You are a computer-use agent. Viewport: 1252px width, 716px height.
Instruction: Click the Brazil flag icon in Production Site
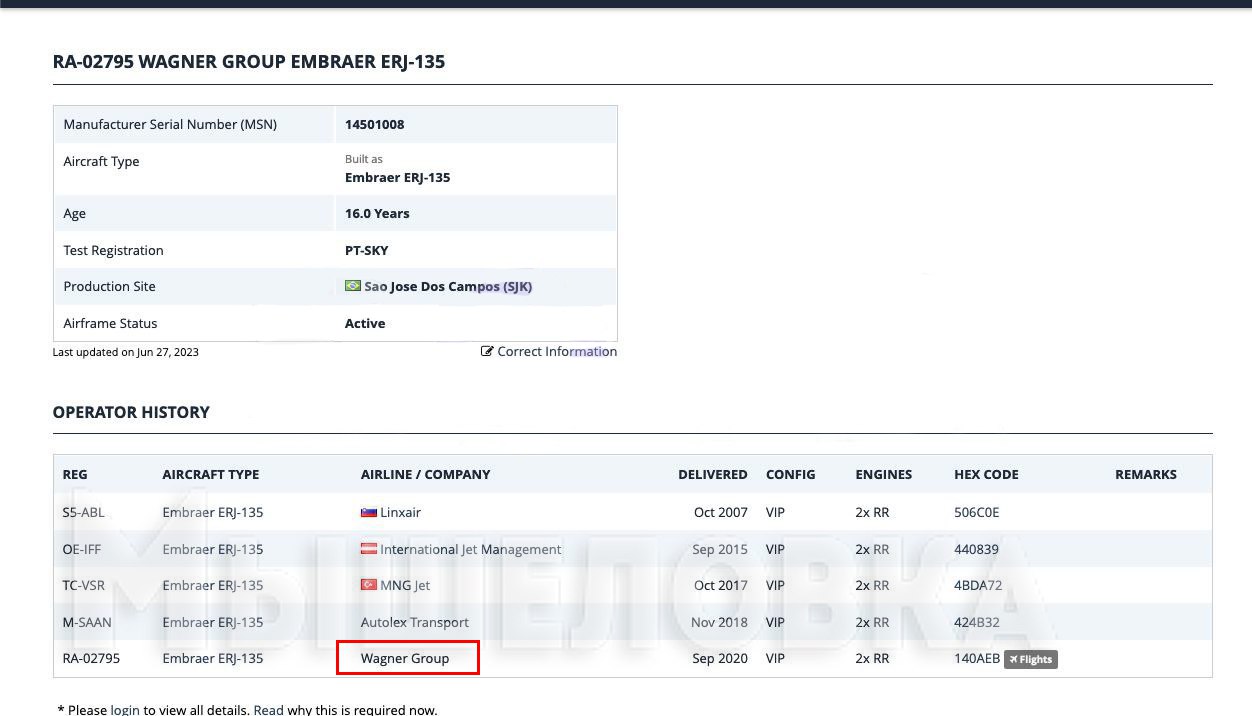[352, 286]
